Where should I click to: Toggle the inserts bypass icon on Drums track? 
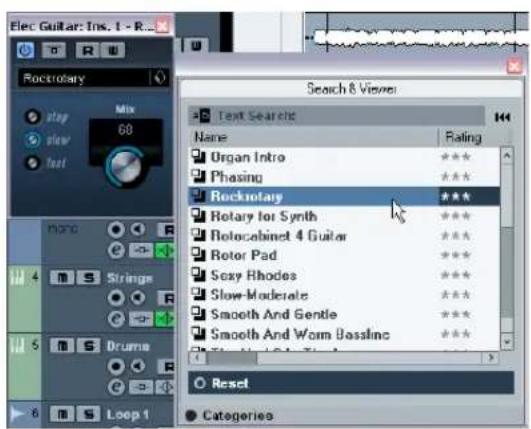[141, 387]
